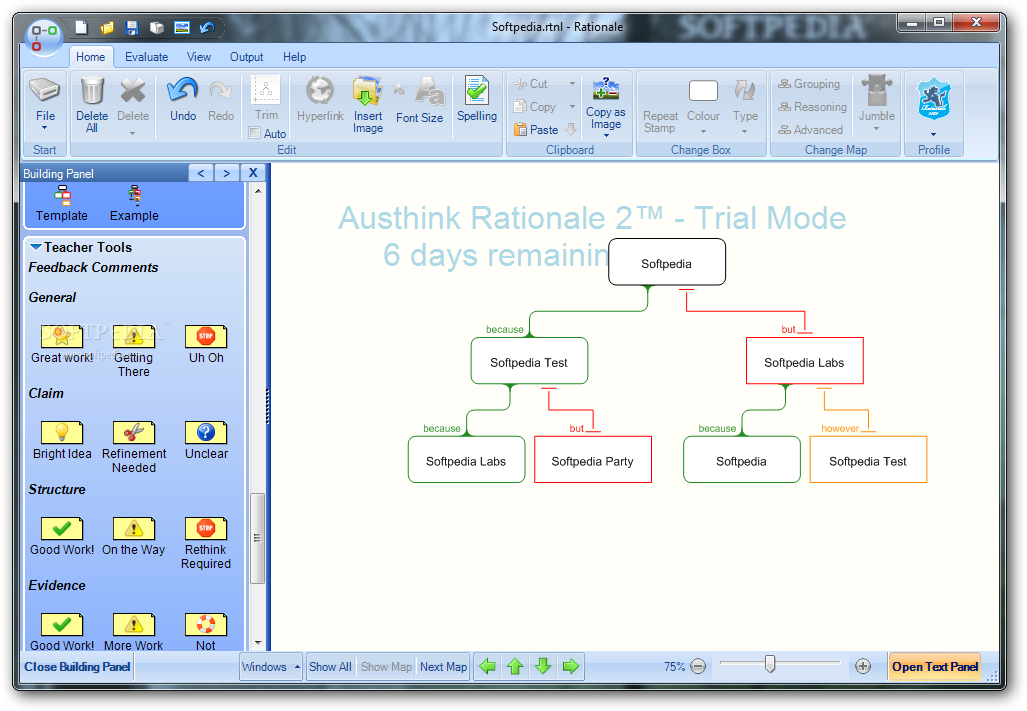Click the Trim map icon
Image resolution: width=1027 pixels, height=711 pixels.
tap(266, 90)
